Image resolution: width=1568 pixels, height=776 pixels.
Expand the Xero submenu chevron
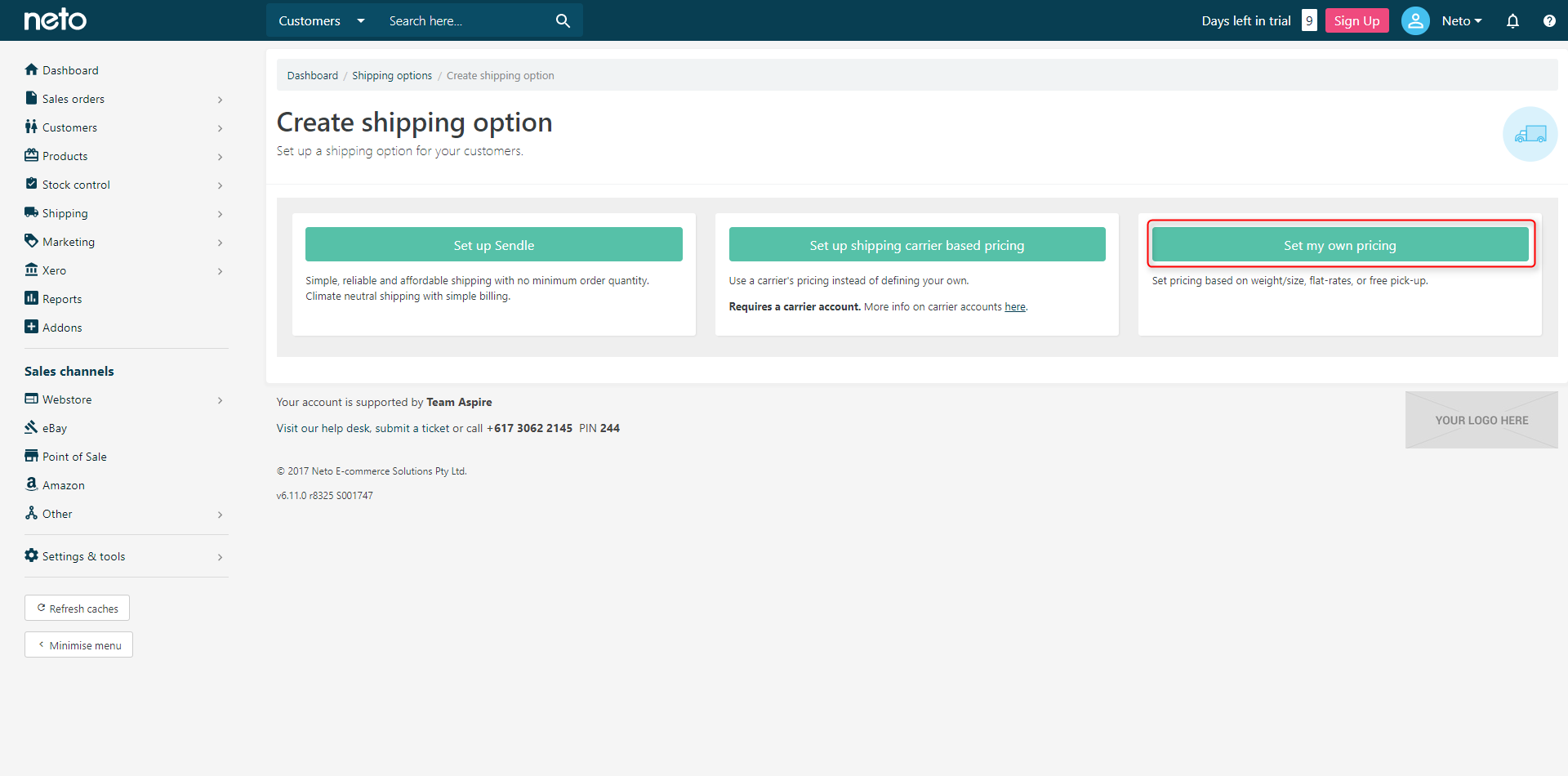(220, 271)
